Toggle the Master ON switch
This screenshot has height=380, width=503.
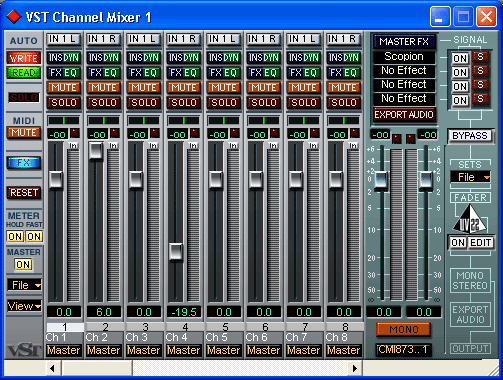(x=23, y=265)
